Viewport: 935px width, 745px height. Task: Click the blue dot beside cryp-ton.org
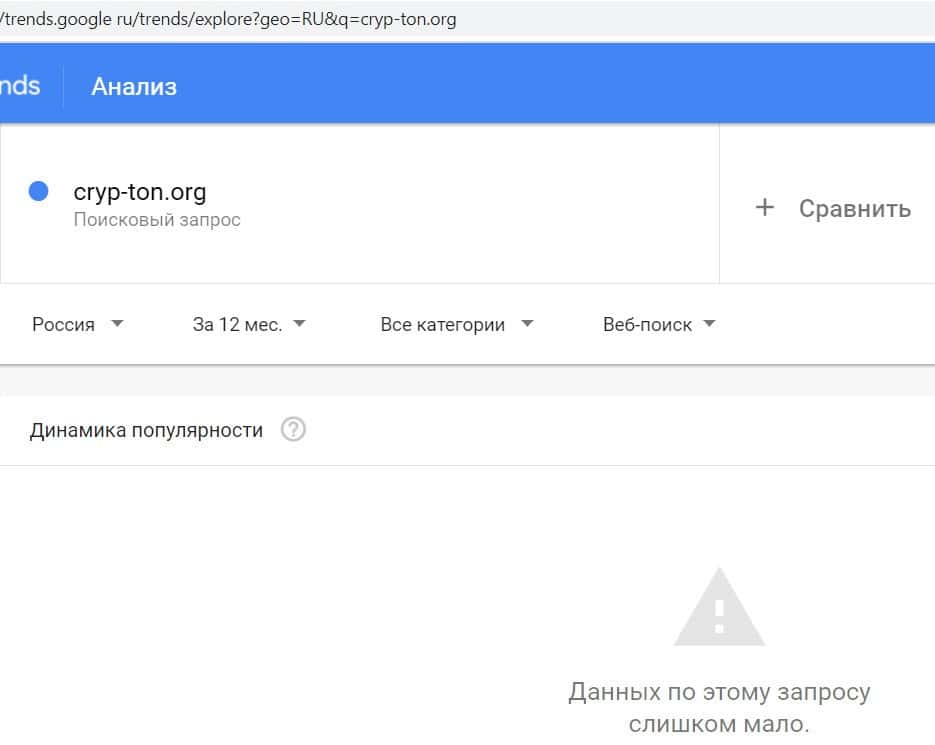(x=39, y=191)
